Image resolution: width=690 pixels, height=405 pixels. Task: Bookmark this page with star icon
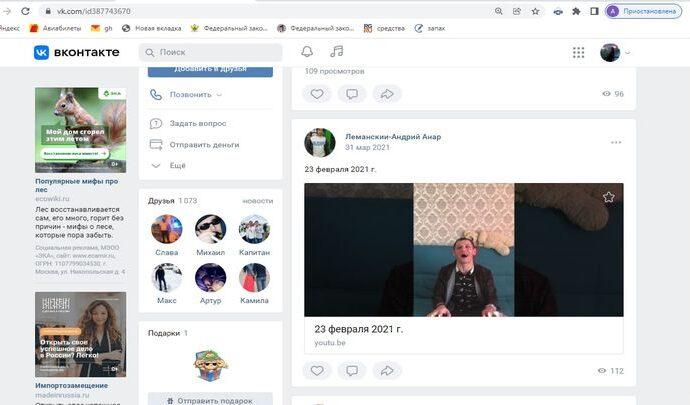535,11
